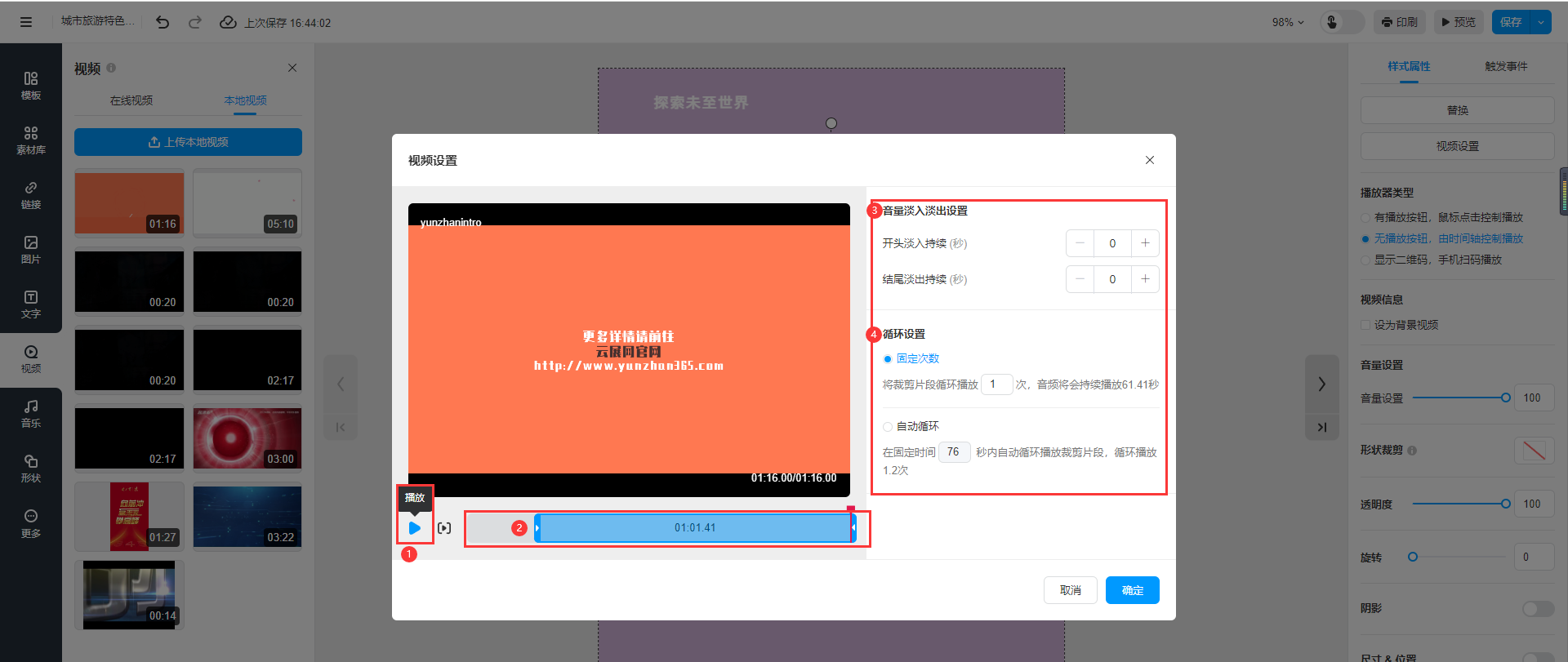Switch to the 触发事件 tab
Screen dimensions: 1568x662
tap(1506, 66)
